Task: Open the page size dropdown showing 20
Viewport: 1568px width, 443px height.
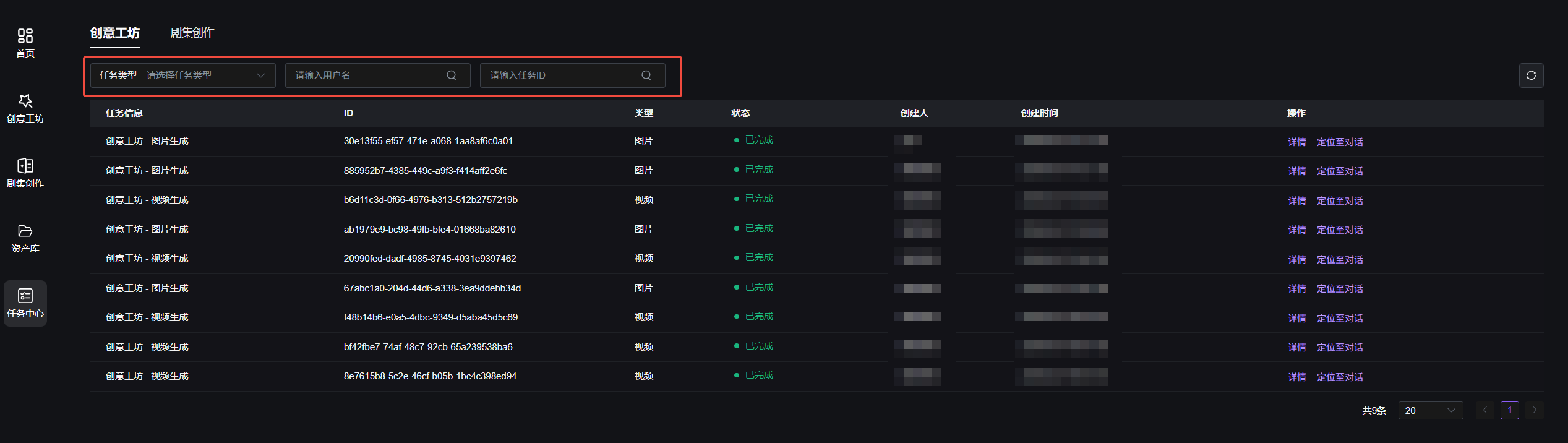Action: point(1430,410)
